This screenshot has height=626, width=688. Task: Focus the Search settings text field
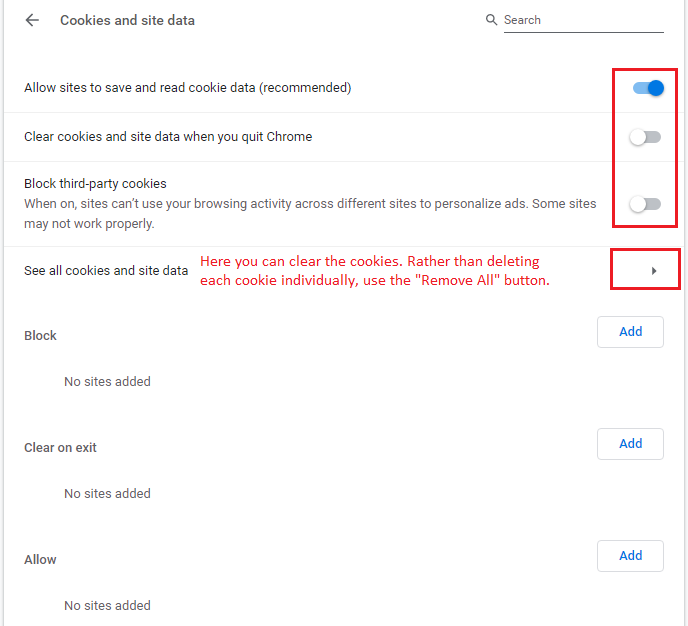click(584, 20)
